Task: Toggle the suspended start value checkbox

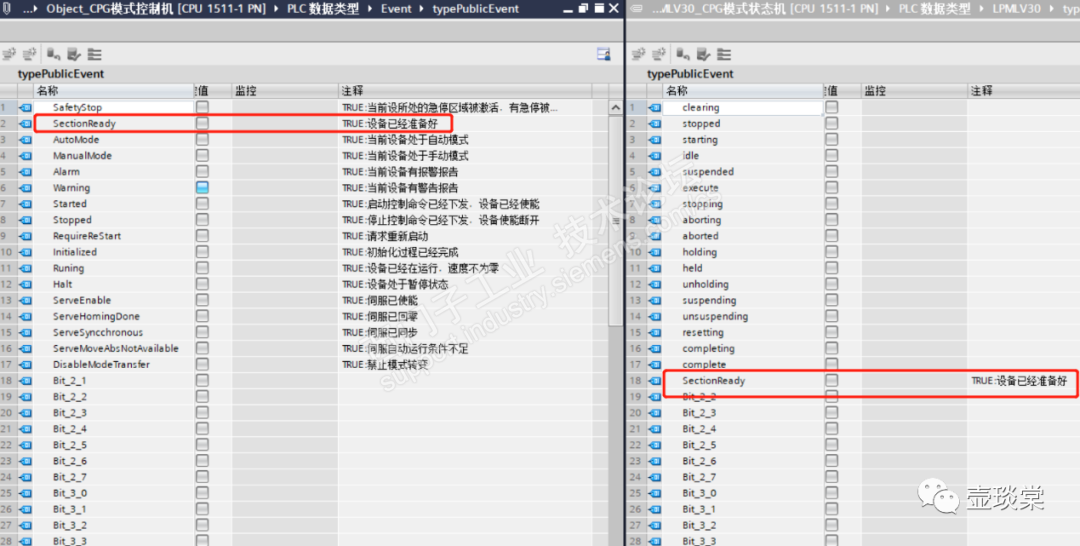Action: coord(832,171)
